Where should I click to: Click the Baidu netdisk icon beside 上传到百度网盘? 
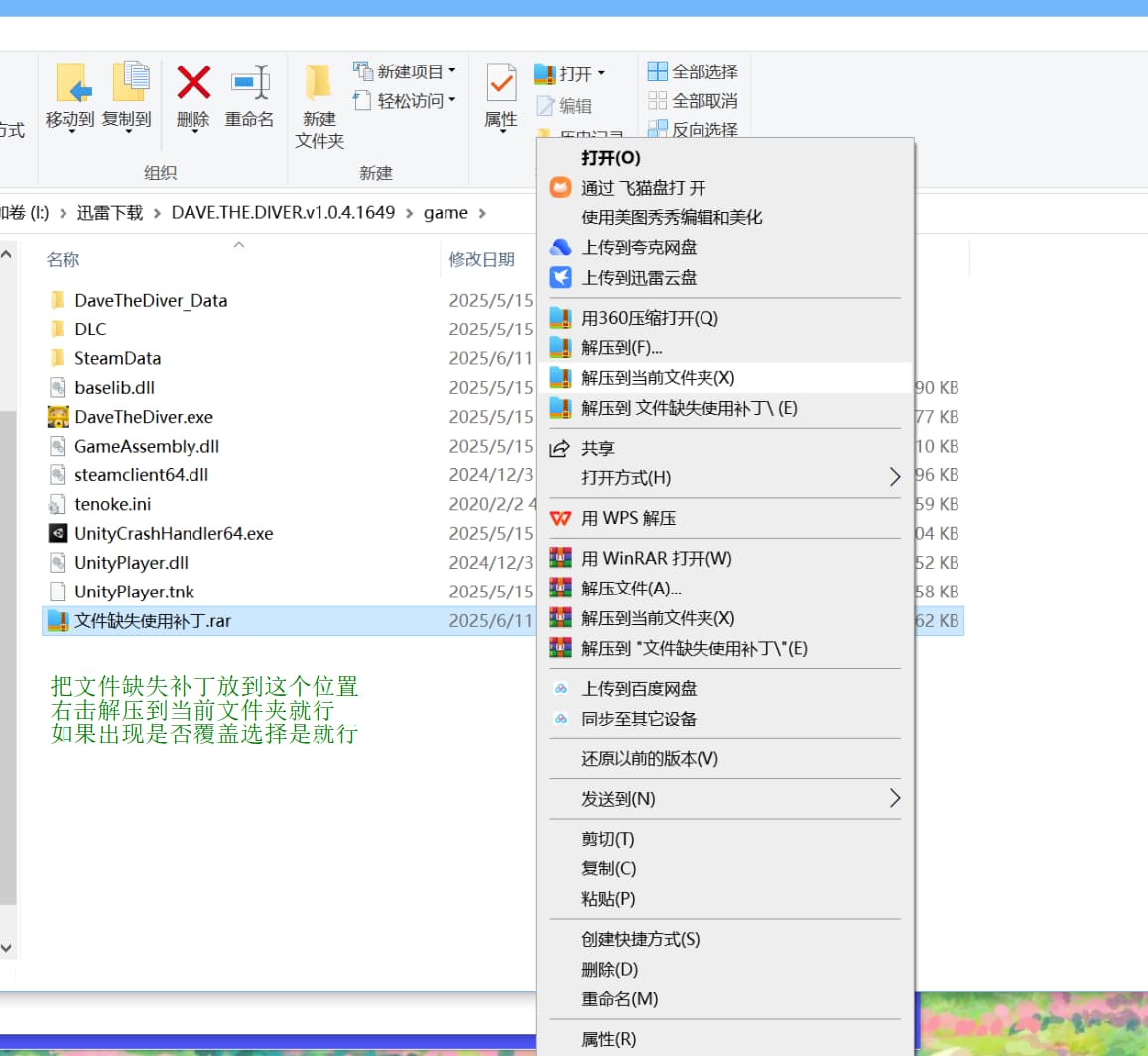pyautogui.click(x=560, y=689)
